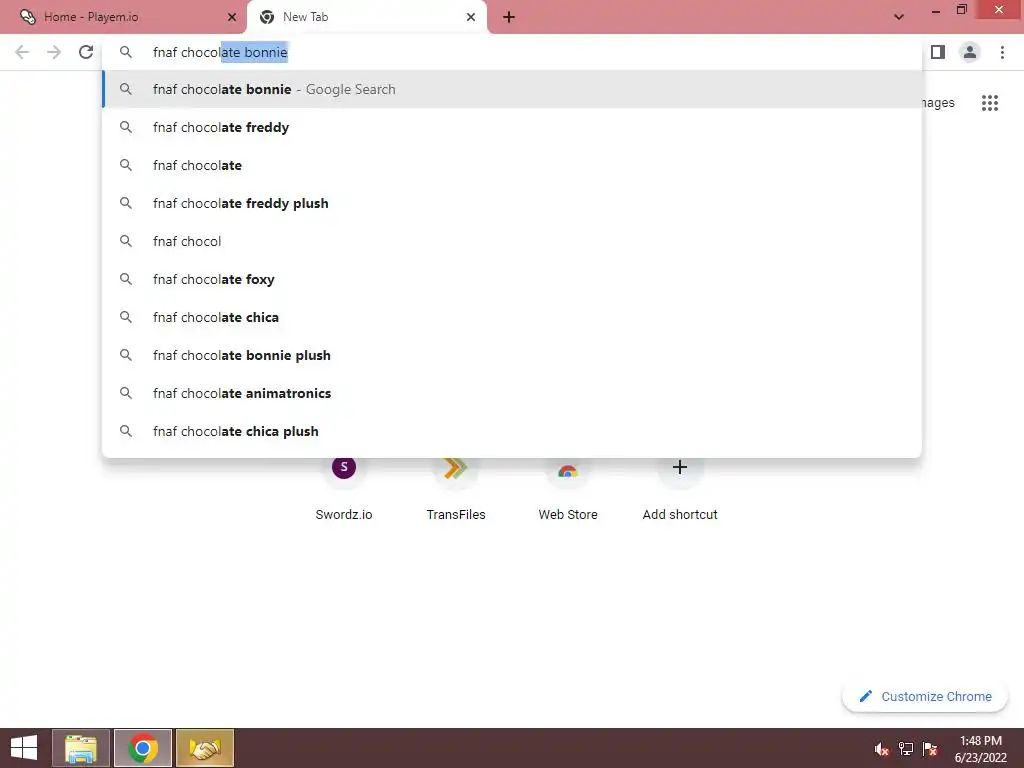Image resolution: width=1024 pixels, height=768 pixels.
Task: Click search icon beside 'fnaf chocol'
Action: [126, 241]
